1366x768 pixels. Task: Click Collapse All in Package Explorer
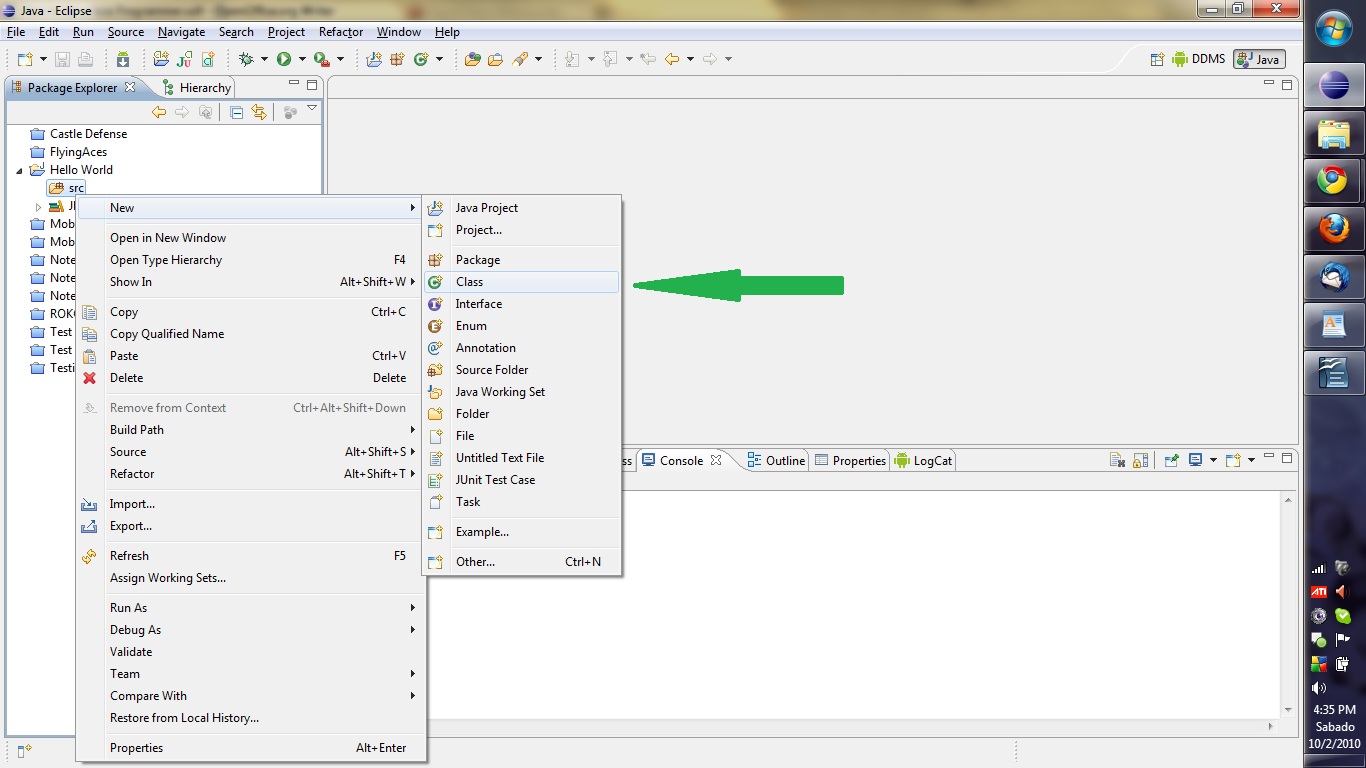pos(237,112)
